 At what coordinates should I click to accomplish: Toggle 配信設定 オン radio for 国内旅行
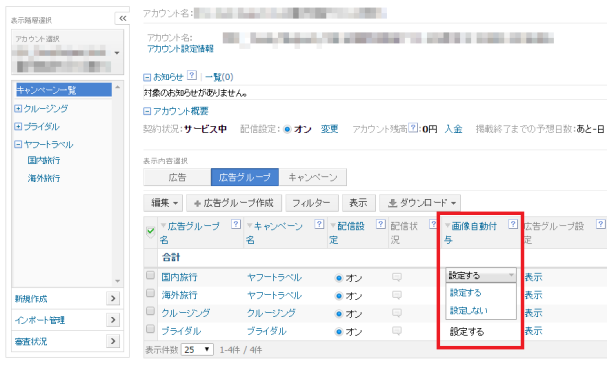pyautogui.click(x=339, y=278)
